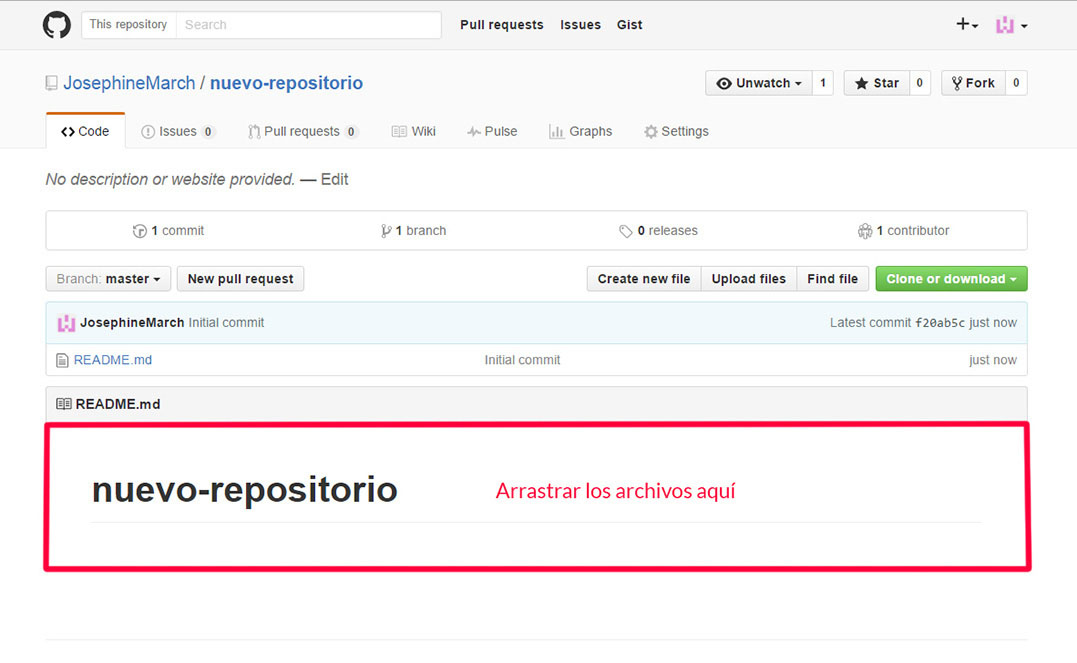Fork this repository
Image resolution: width=1077 pixels, height=663 pixels.
click(972, 83)
